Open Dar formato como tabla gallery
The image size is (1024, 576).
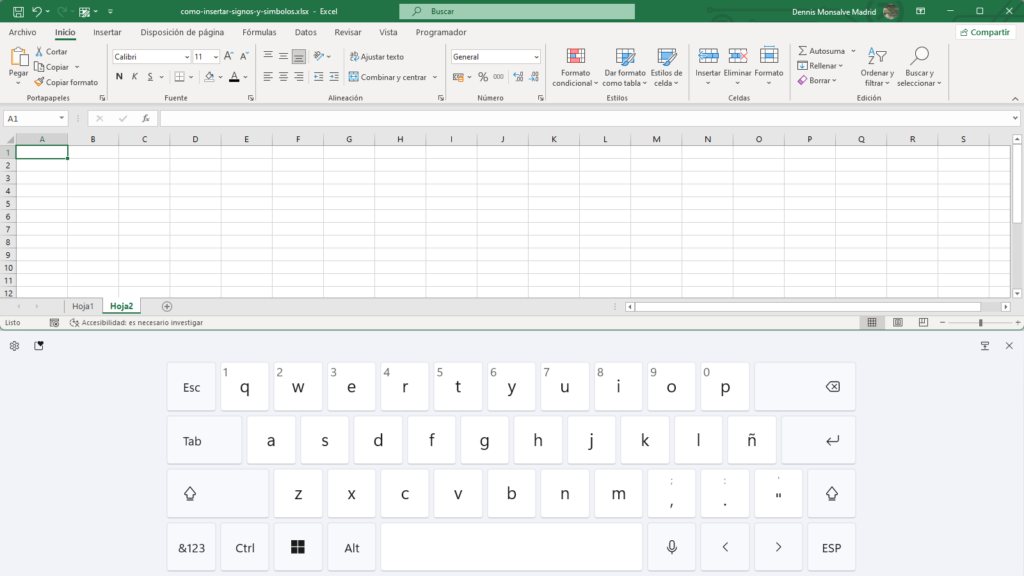(625, 68)
